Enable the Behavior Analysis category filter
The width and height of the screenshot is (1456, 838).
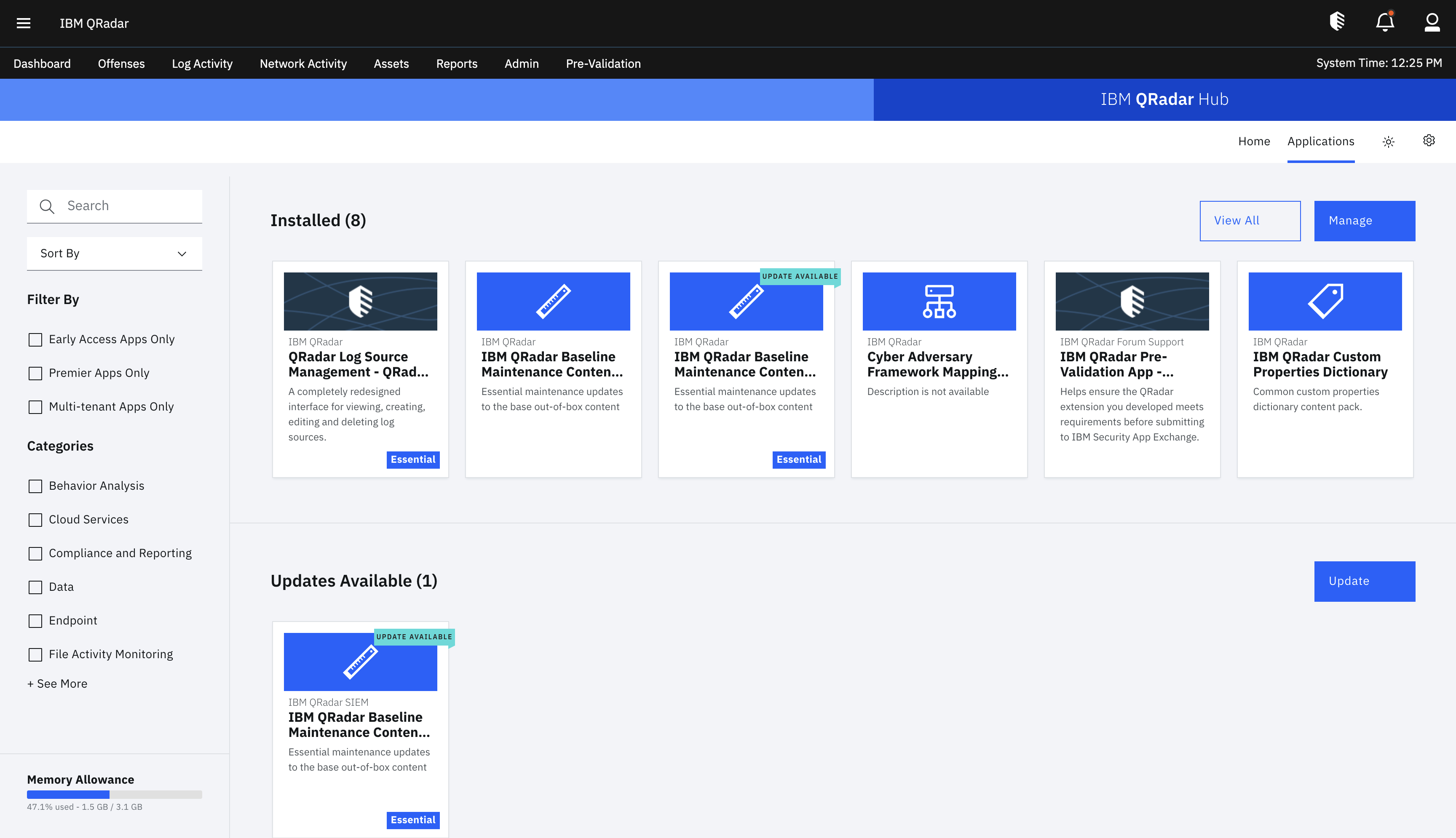(x=36, y=486)
